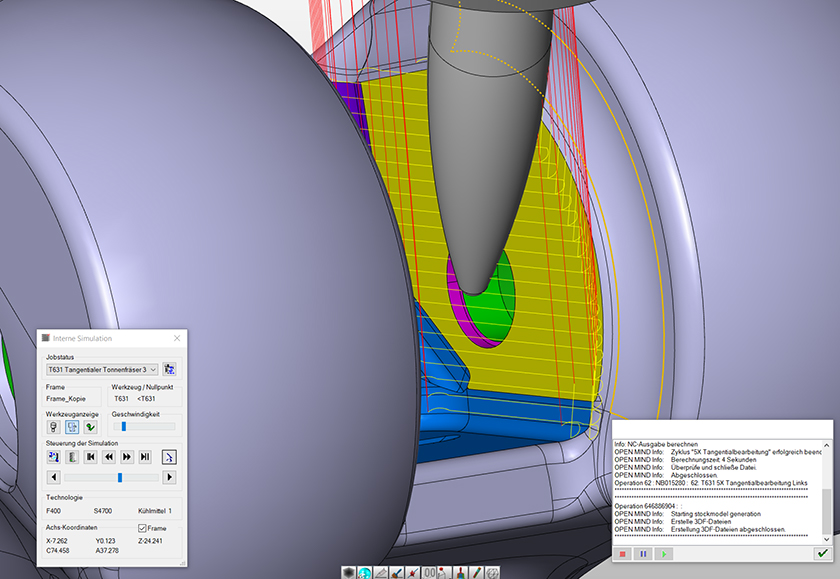Jump to end of simulation
The image size is (840, 579).
pos(145,456)
